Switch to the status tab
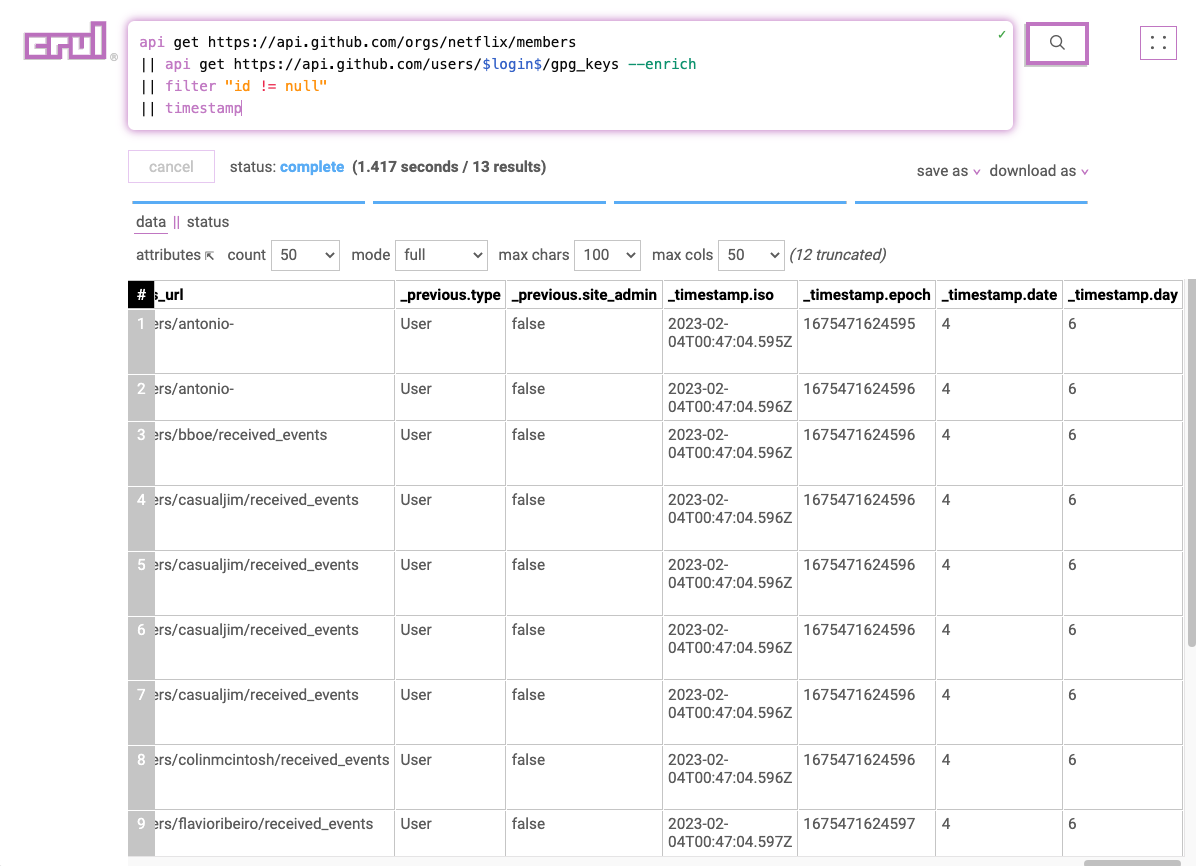1196x866 pixels. (207, 222)
